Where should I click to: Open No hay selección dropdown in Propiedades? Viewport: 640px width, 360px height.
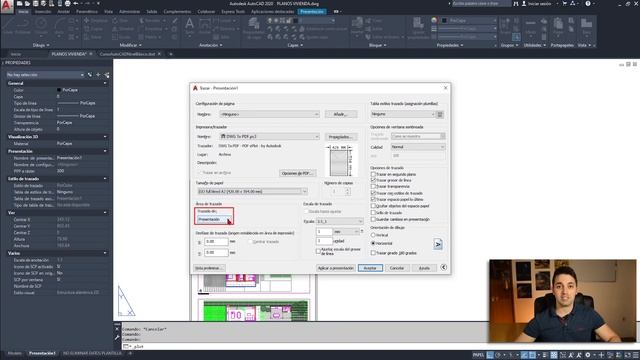[45, 75]
